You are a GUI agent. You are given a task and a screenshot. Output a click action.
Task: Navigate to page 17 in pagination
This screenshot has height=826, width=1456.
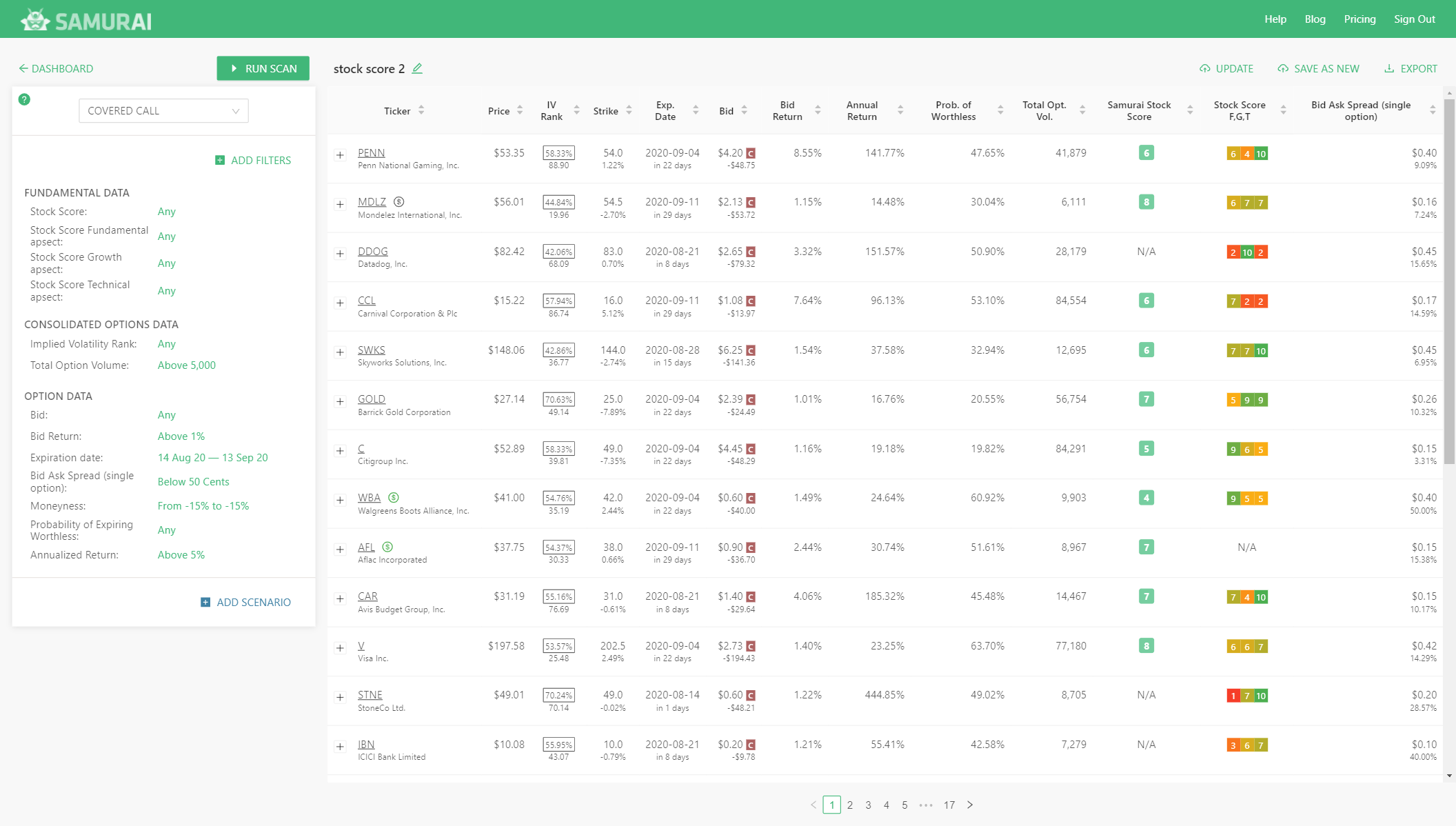pos(949,805)
